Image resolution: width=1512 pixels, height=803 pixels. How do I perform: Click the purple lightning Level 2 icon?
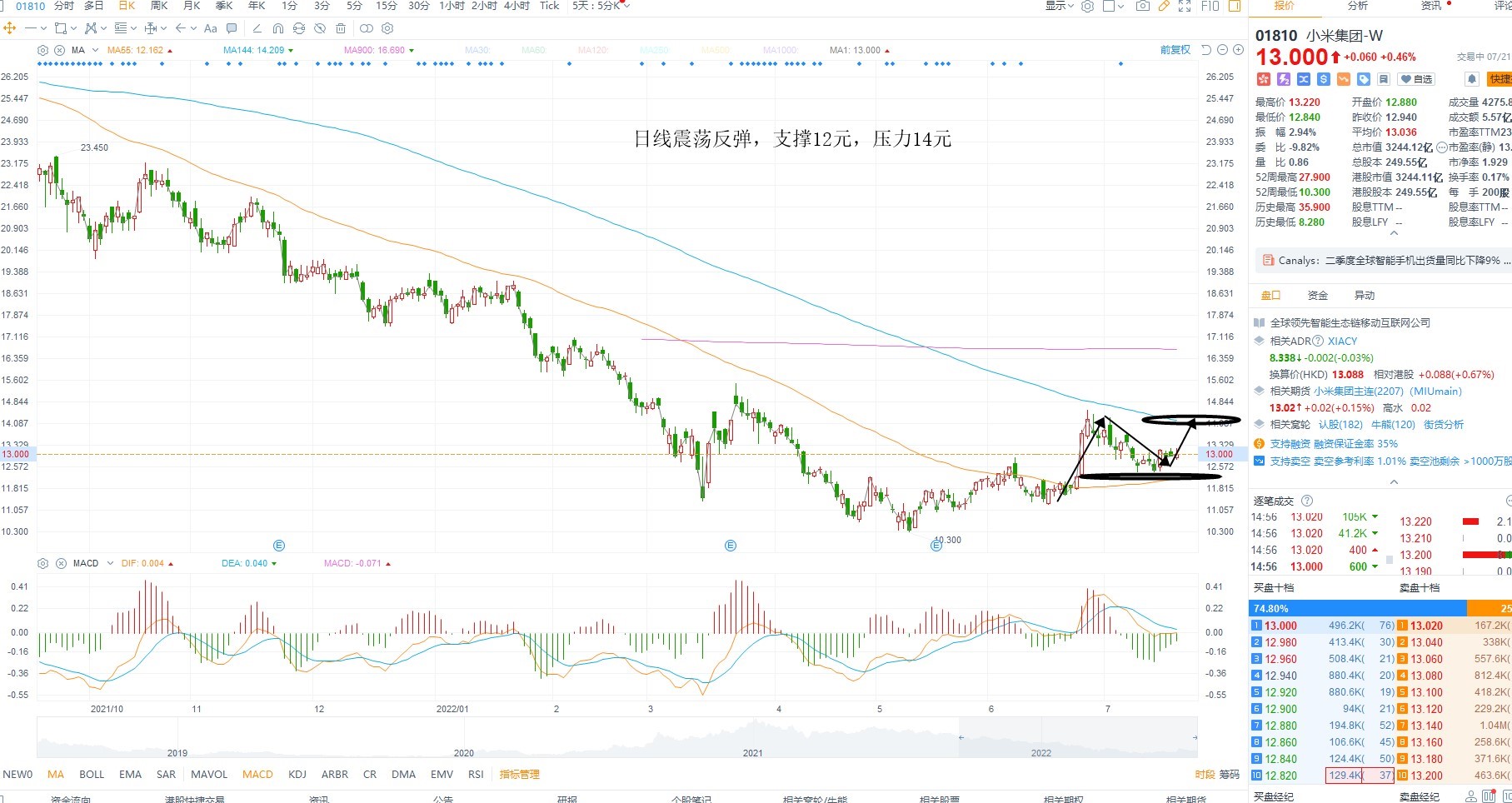(x=1284, y=79)
